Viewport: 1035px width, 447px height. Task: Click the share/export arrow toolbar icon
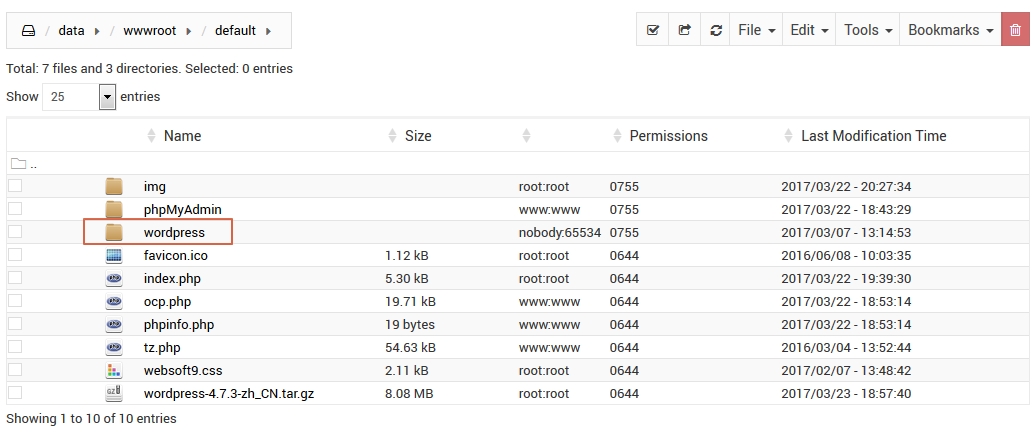[x=684, y=30]
